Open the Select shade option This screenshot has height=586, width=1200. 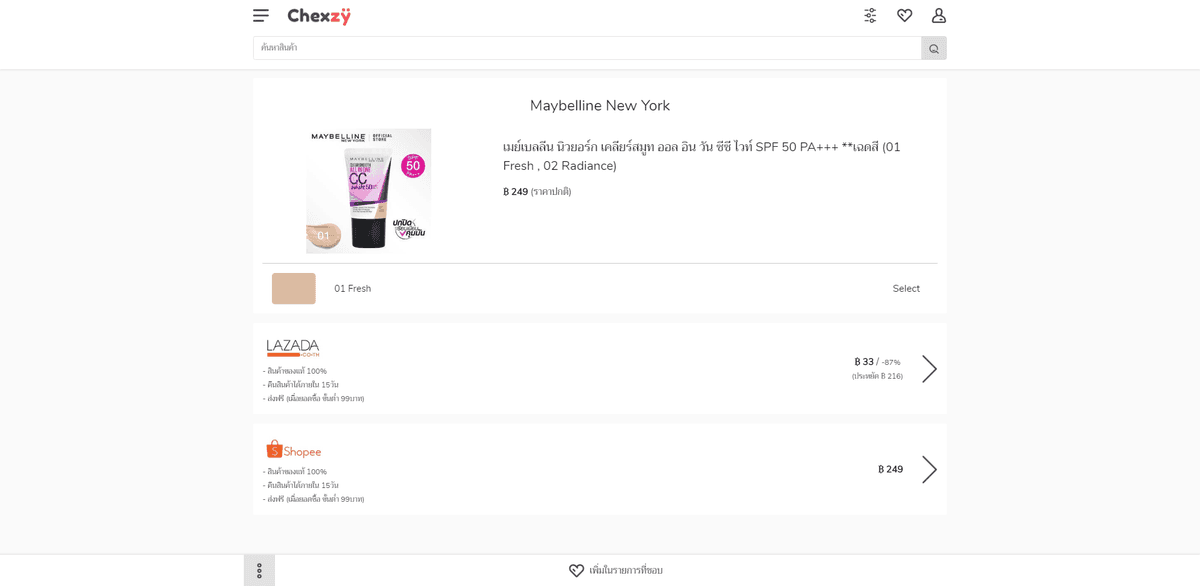(906, 289)
